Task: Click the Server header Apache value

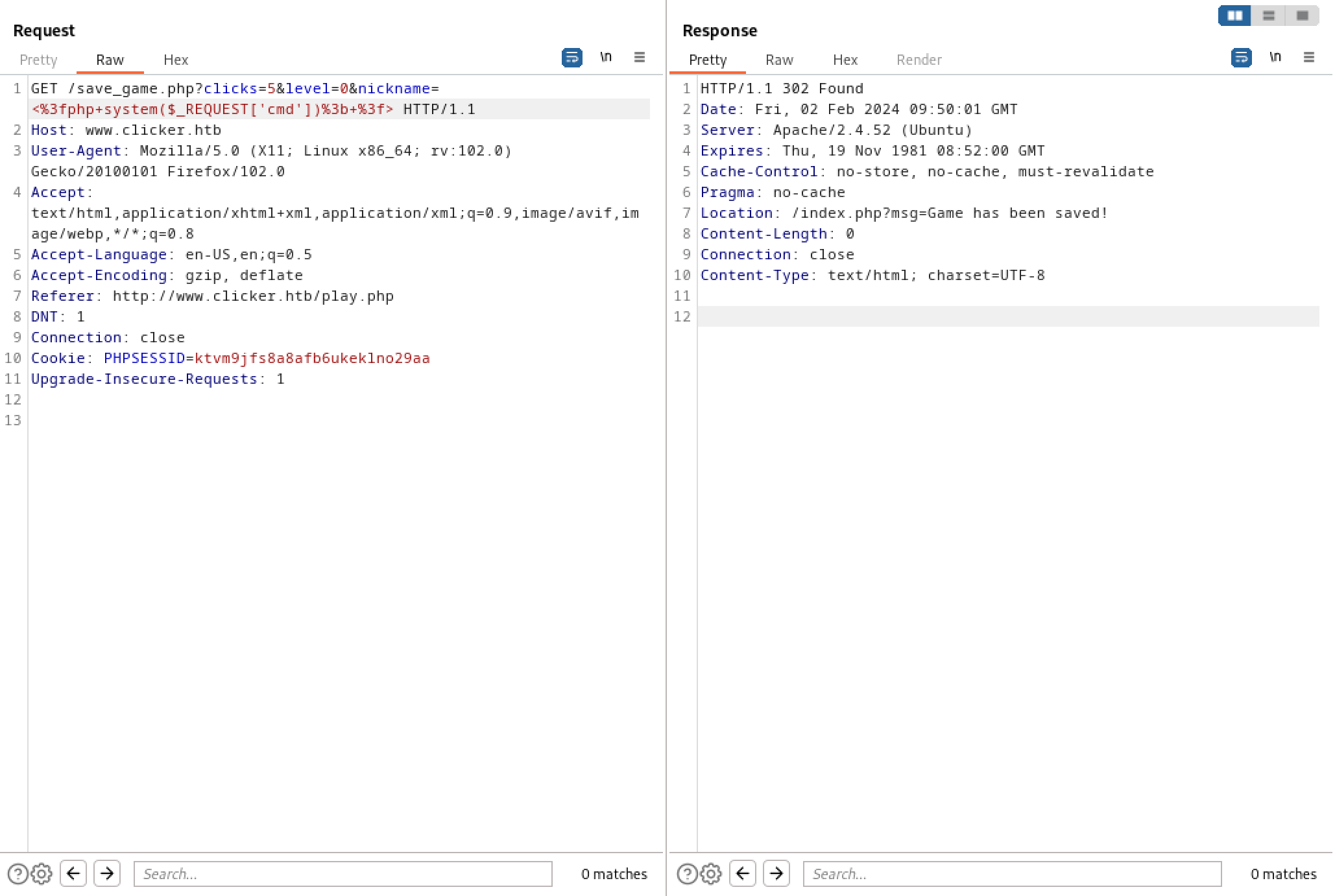Action: (872, 130)
